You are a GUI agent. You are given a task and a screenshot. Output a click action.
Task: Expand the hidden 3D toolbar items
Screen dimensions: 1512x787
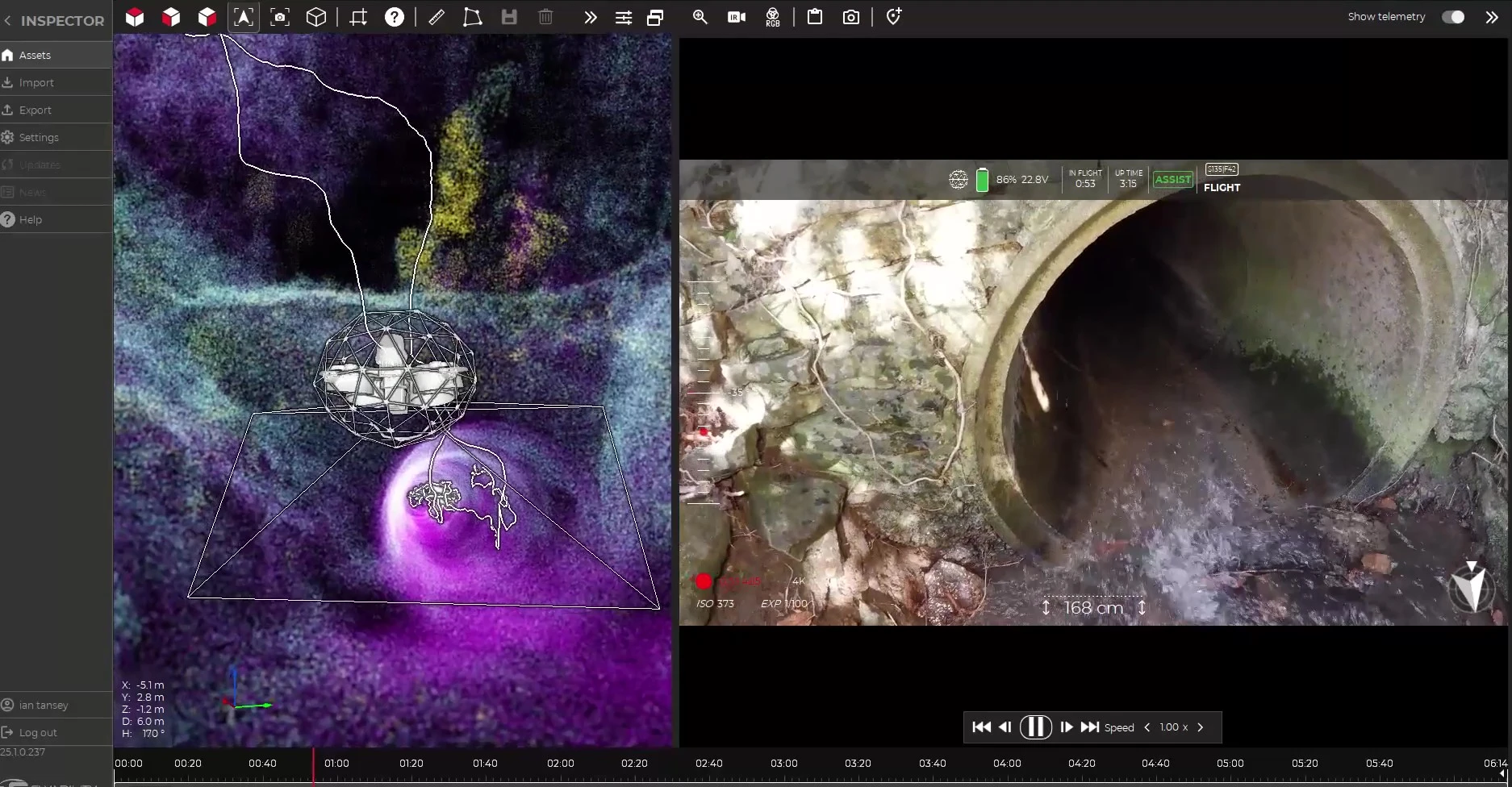pyautogui.click(x=590, y=17)
